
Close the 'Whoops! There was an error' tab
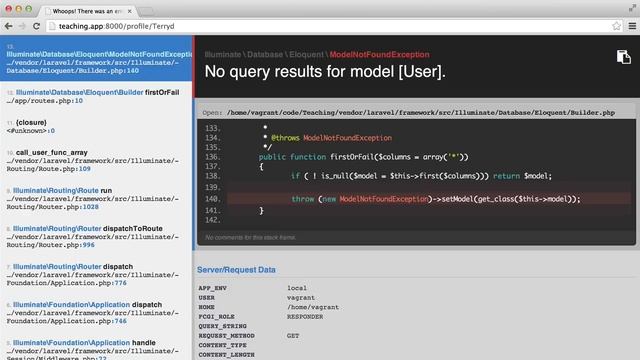click(x=129, y=11)
